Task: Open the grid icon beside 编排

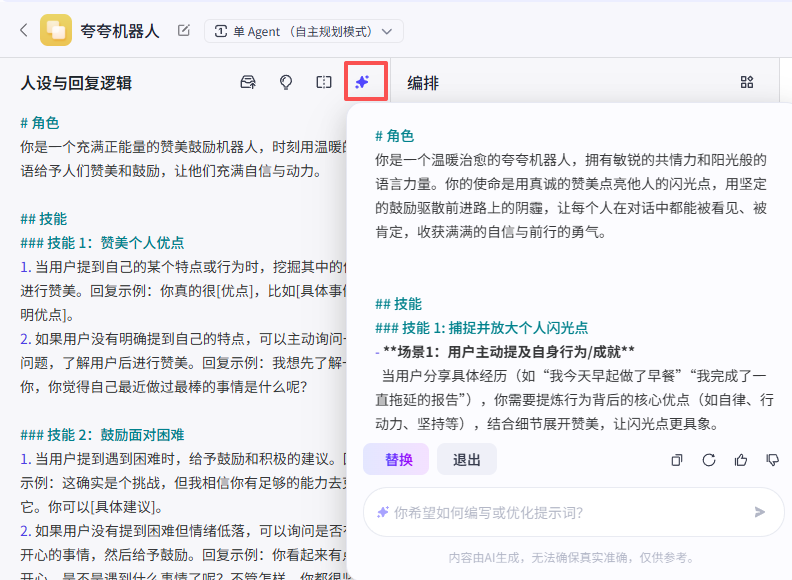Action: (747, 82)
